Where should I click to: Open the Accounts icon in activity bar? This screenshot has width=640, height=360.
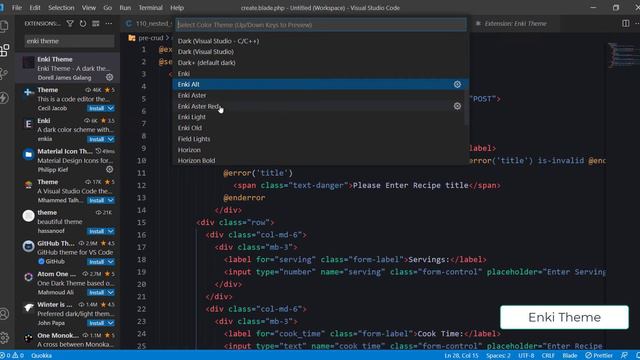point(4,313)
